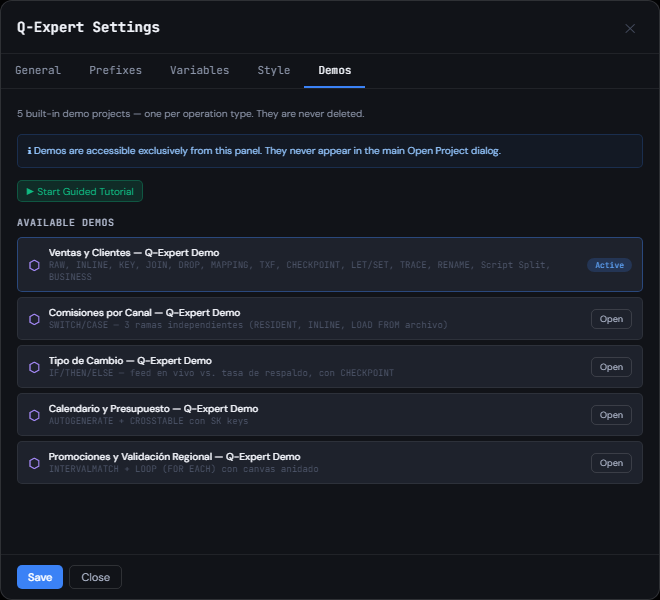Select the Style tab

[x=274, y=70]
